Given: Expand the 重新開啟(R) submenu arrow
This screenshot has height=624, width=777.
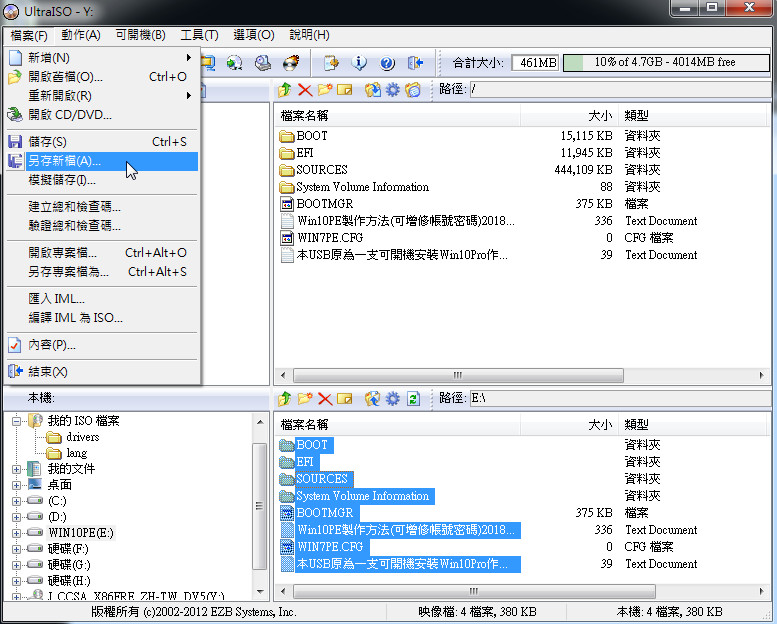Looking at the screenshot, I should point(189,96).
